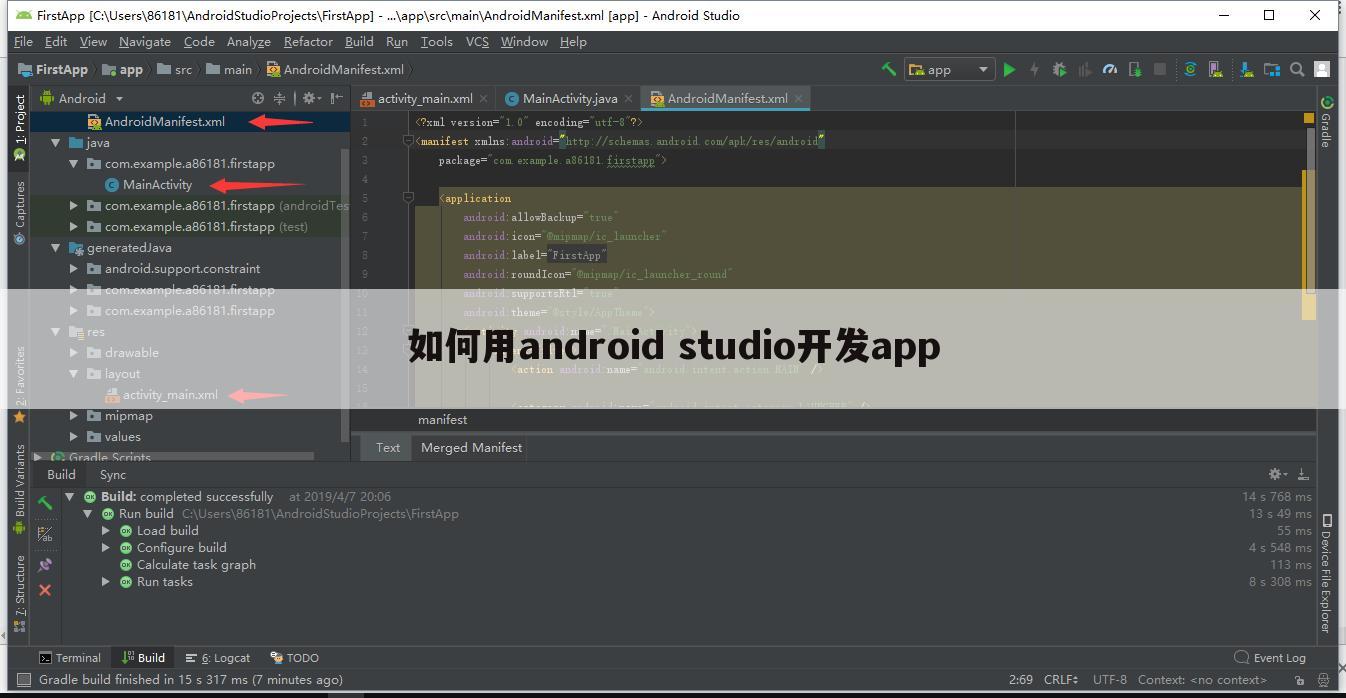Open the AVD Manager icon

[1216, 69]
